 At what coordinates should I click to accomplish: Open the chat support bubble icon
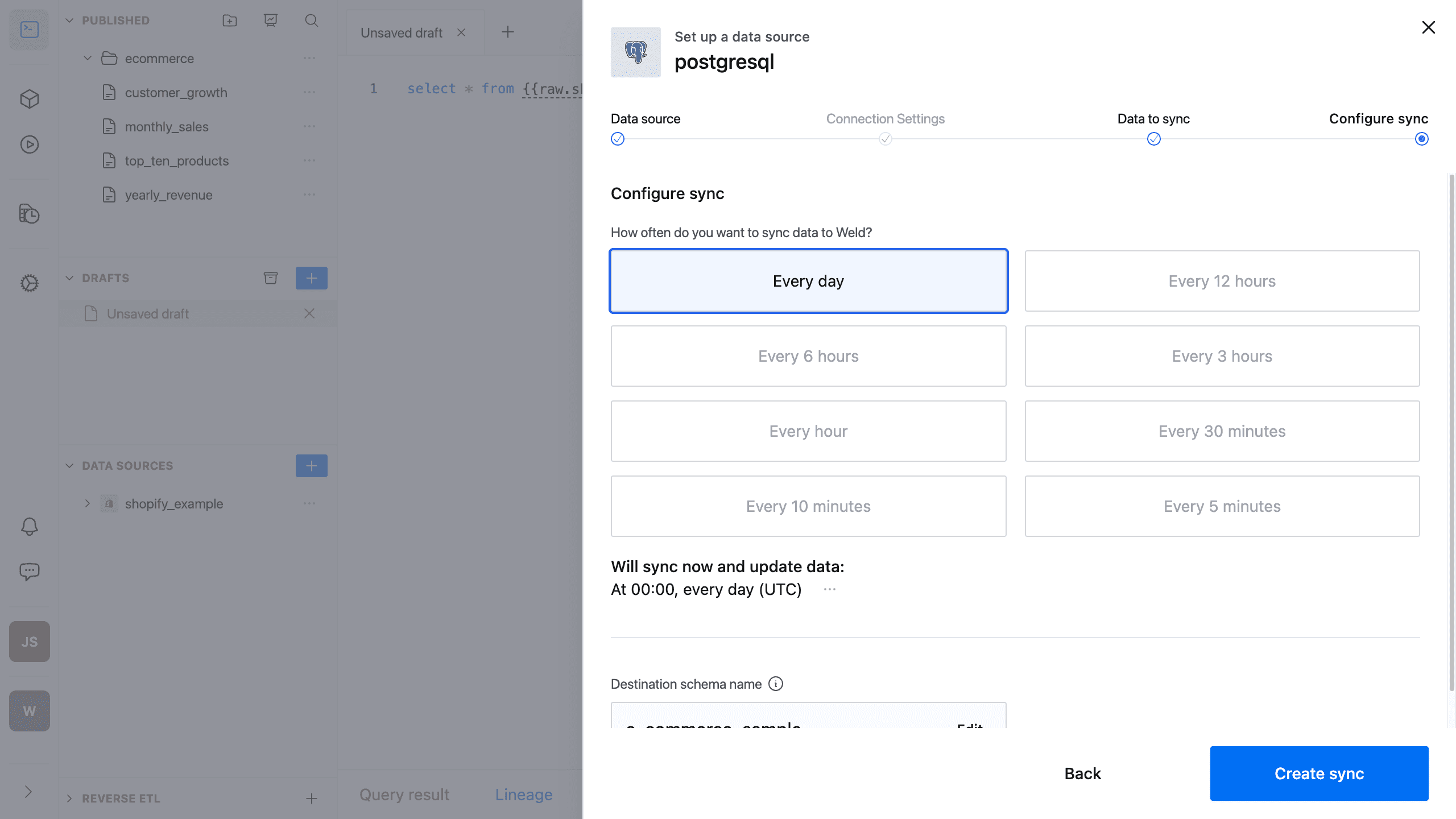29,572
